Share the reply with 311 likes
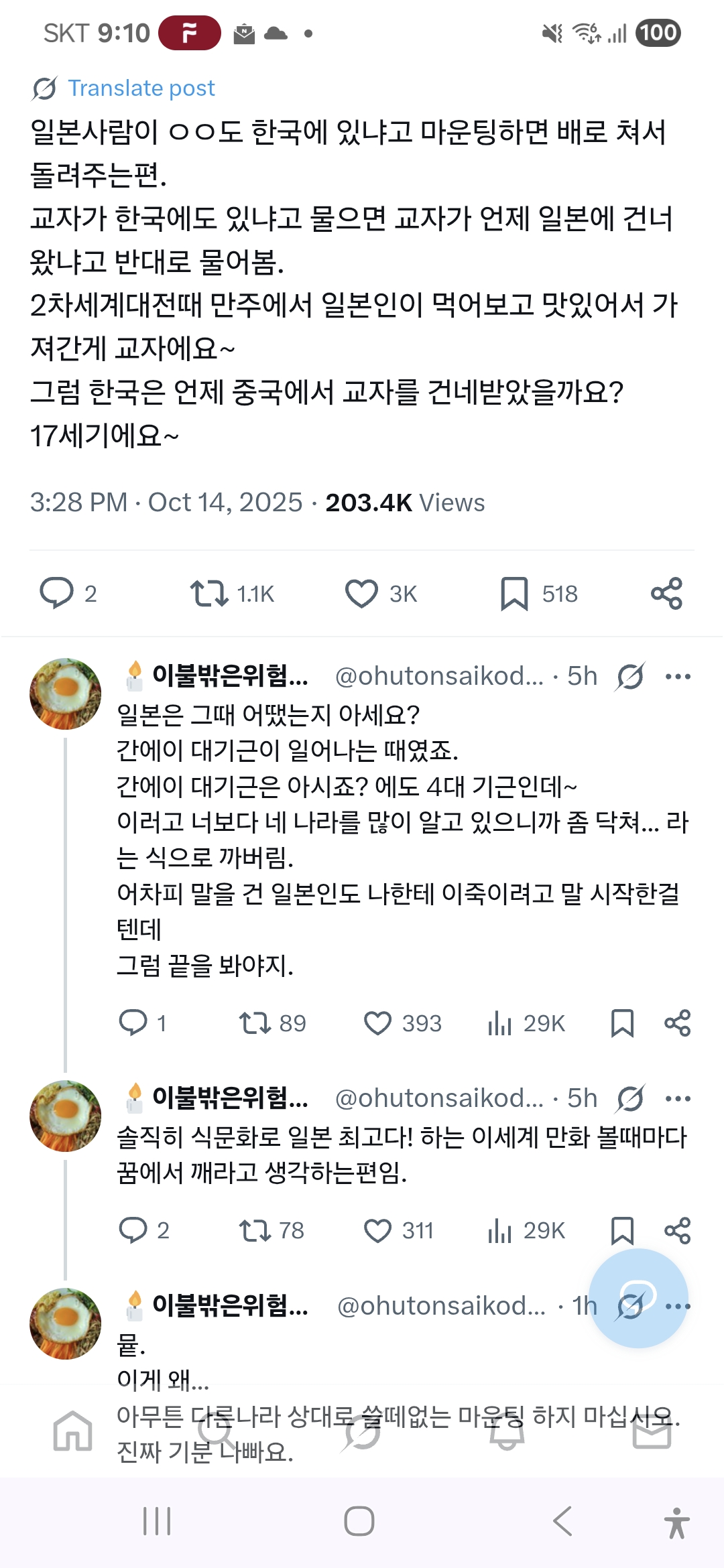724x1568 pixels. pos(677,1230)
